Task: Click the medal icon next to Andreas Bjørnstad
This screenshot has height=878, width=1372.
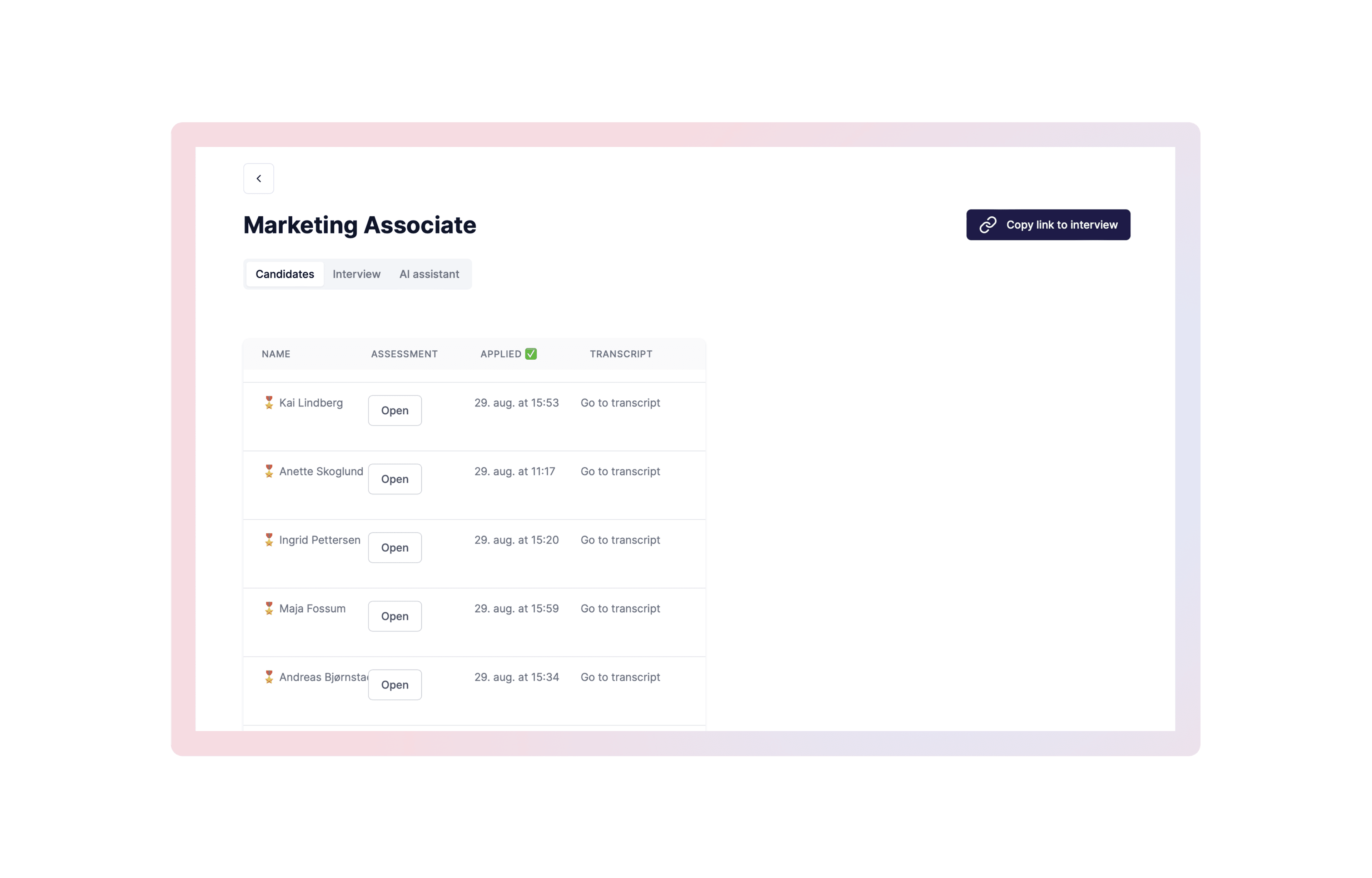Action: click(x=269, y=677)
